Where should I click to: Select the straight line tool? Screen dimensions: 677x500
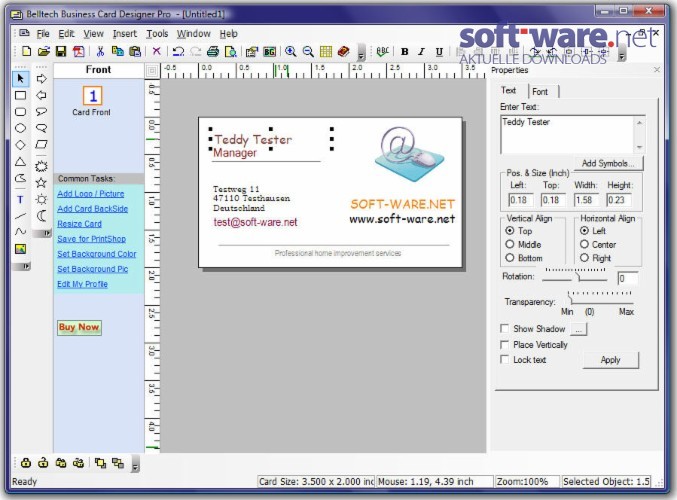coord(20,215)
